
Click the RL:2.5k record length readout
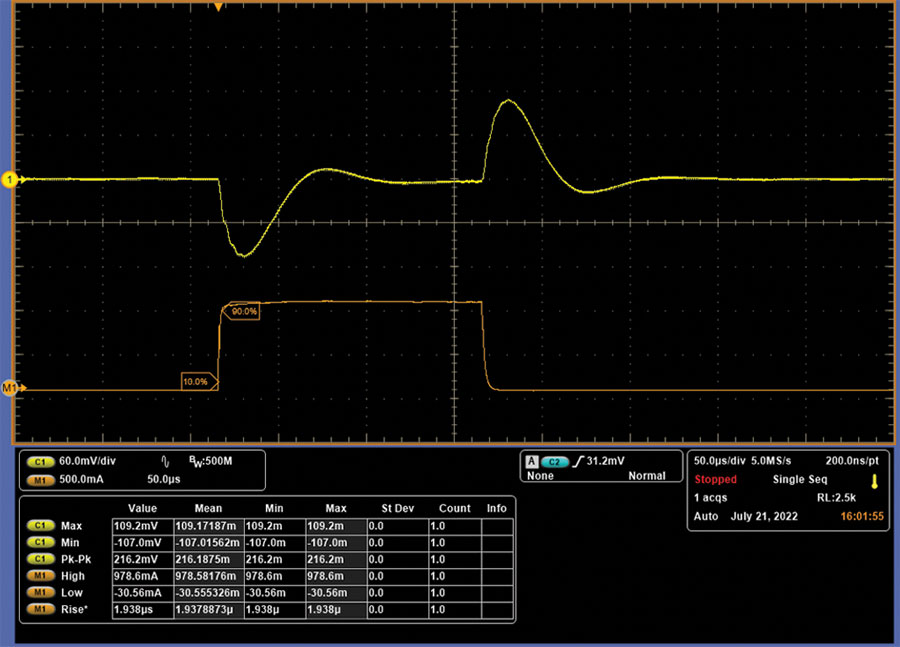click(836, 498)
